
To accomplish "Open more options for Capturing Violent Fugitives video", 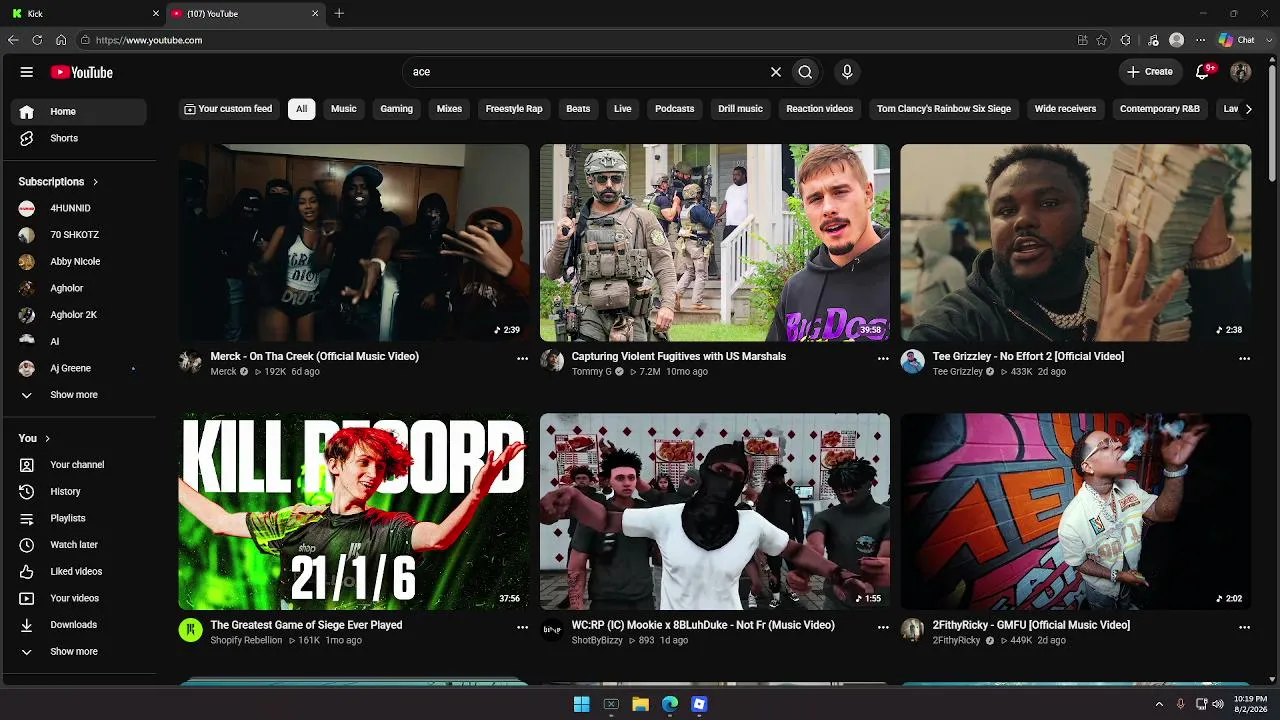I will (x=883, y=358).
